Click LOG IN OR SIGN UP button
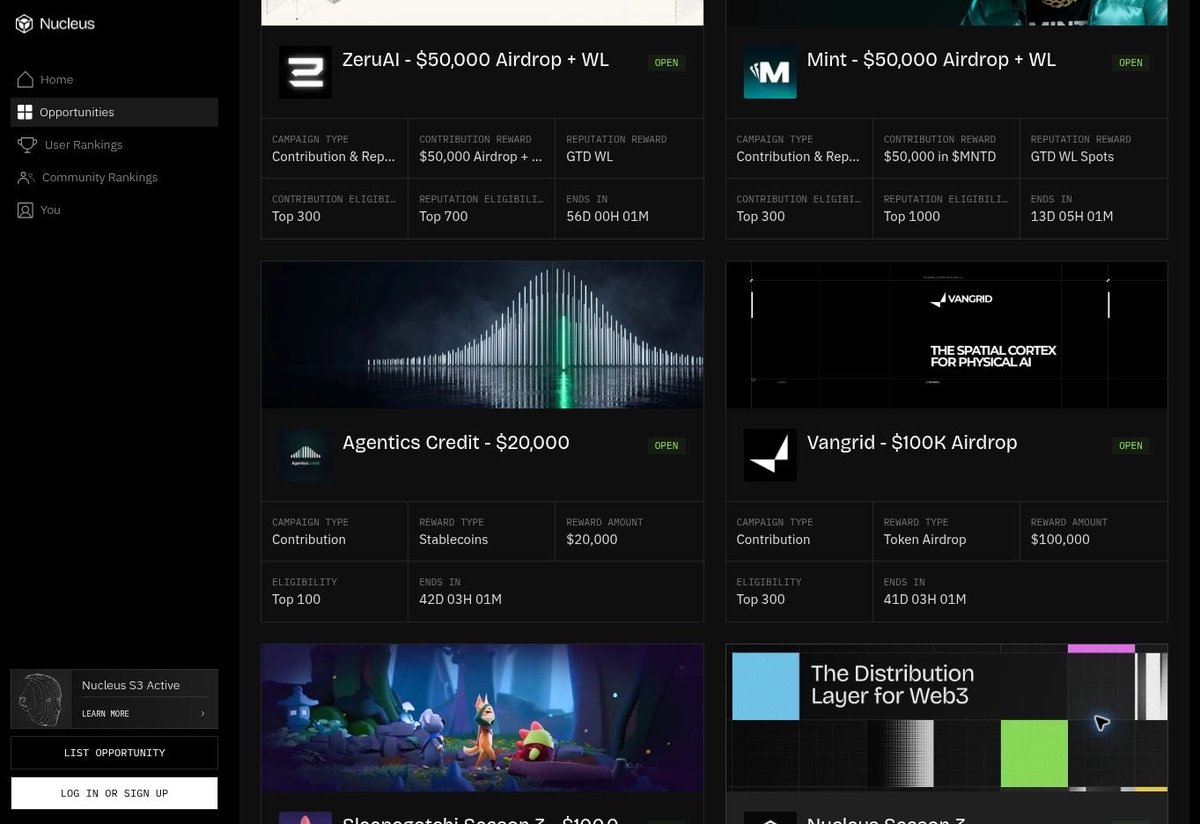This screenshot has width=1200, height=824. (x=114, y=793)
